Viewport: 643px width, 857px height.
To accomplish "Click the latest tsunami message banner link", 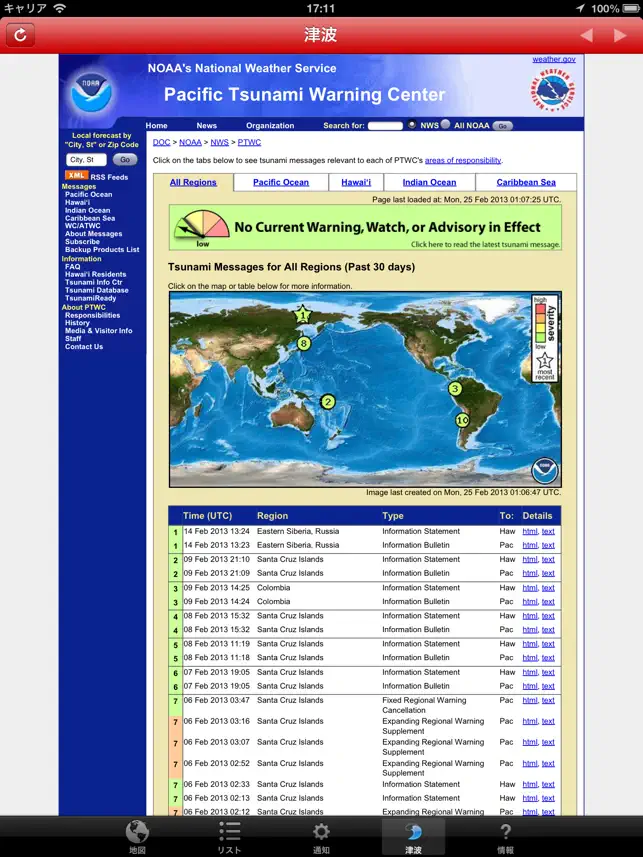I will [486, 244].
